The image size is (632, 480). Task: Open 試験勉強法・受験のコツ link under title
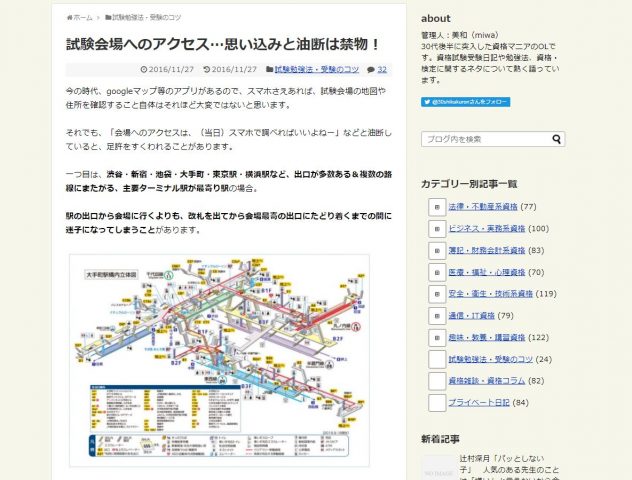point(316,69)
